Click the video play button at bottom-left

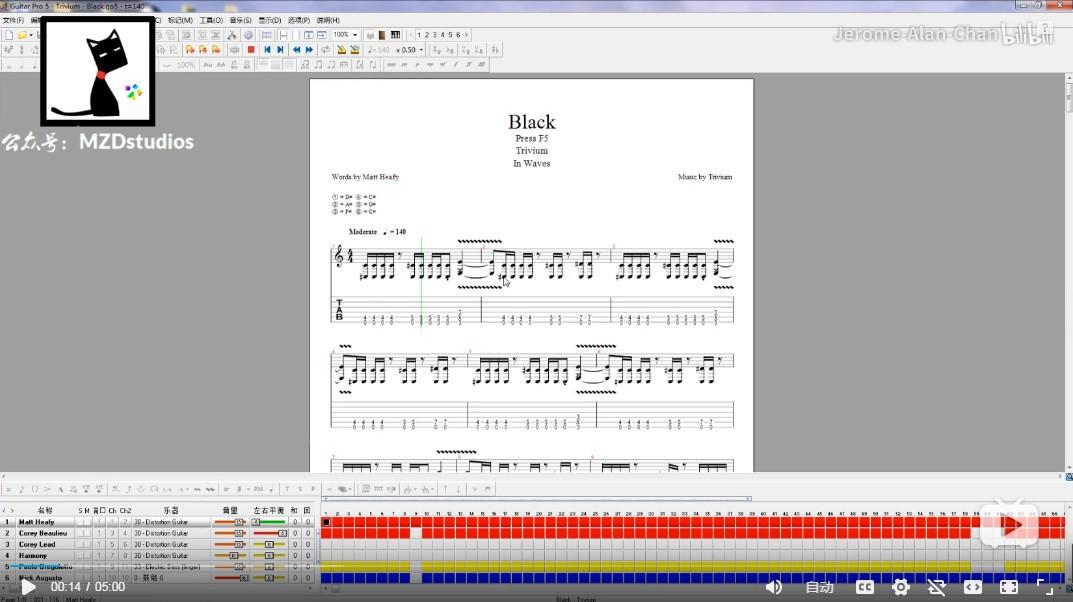tap(28, 587)
